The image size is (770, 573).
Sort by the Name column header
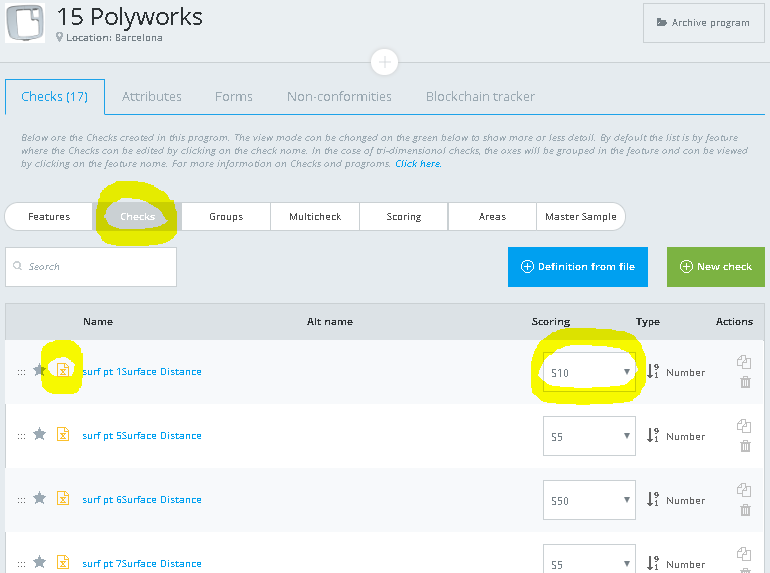[x=98, y=322]
